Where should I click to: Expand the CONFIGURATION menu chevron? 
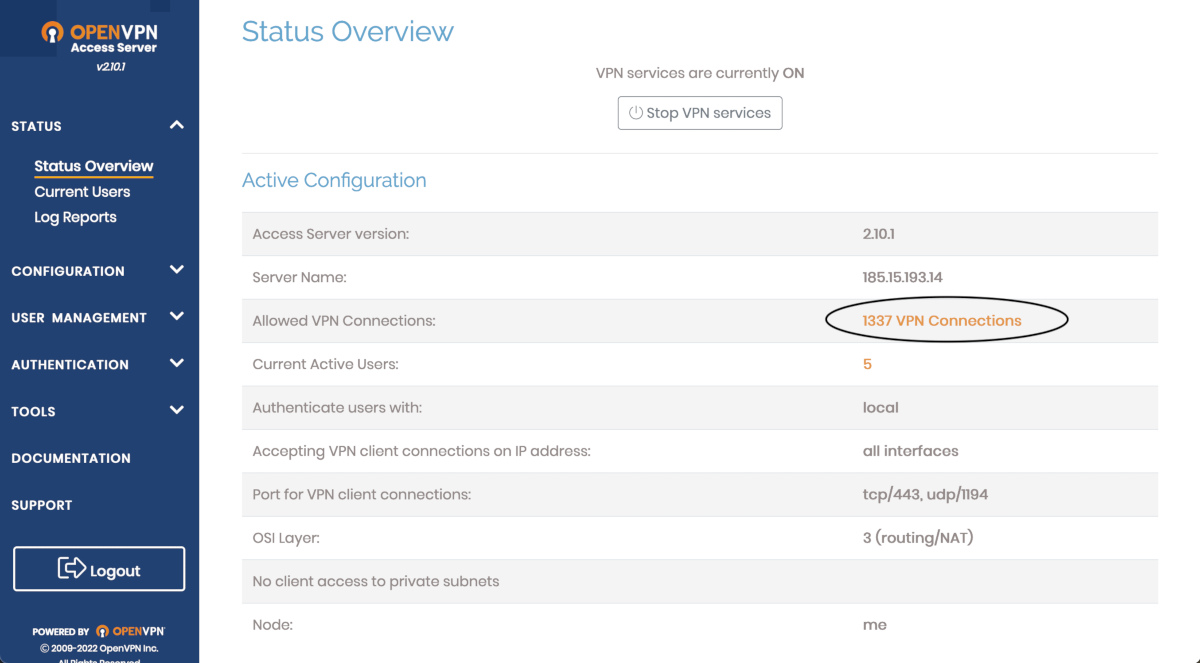(x=177, y=270)
